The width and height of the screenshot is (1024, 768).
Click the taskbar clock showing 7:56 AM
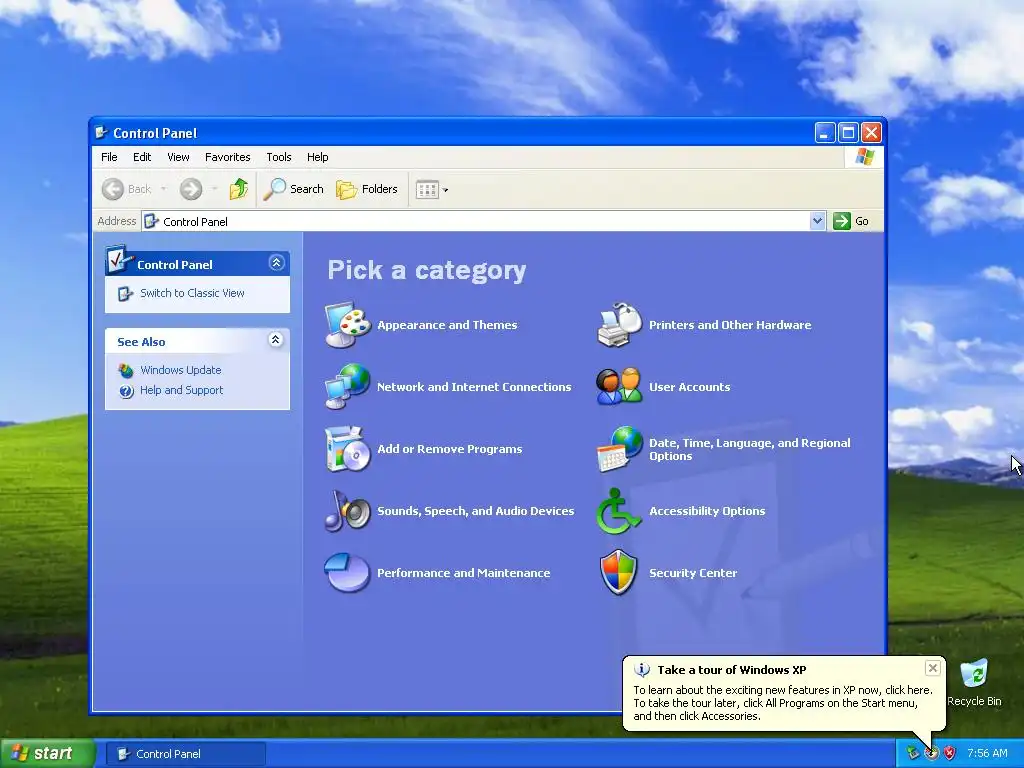[x=987, y=753]
